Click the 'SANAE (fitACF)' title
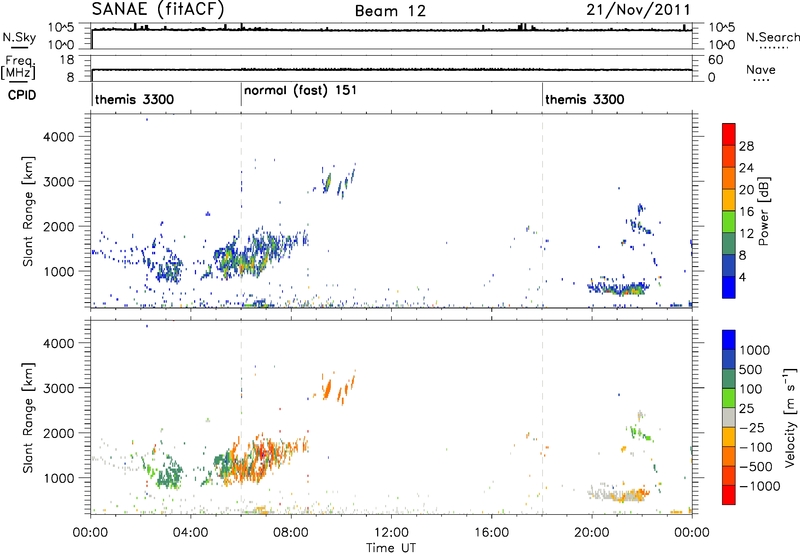 pos(158,9)
